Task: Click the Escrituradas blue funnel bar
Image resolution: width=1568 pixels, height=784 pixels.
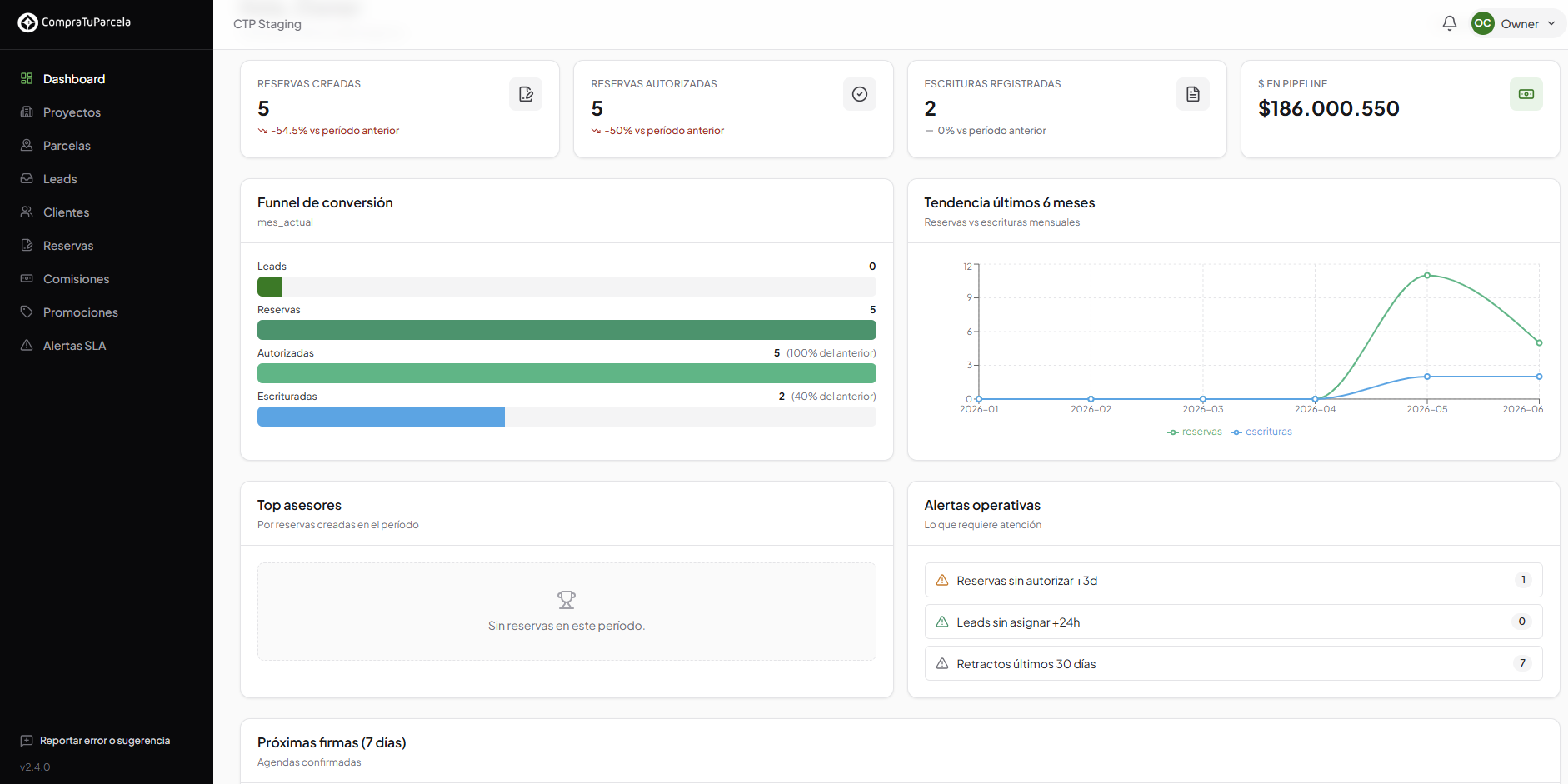Action: [x=381, y=417]
